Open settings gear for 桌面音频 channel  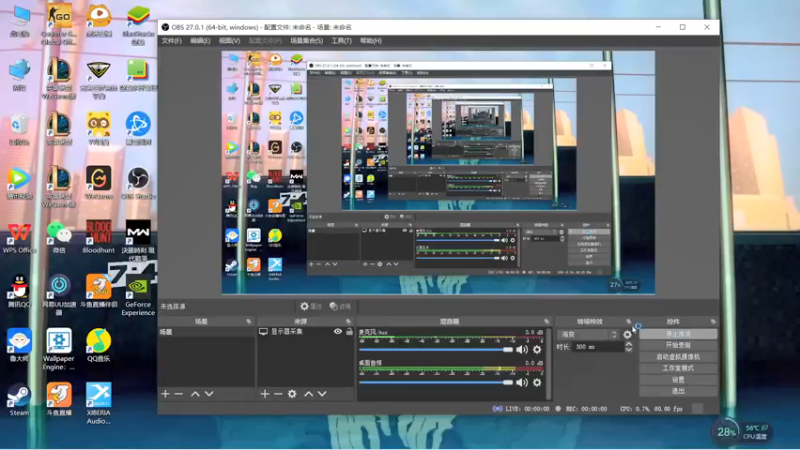pyautogui.click(x=537, y=382)
